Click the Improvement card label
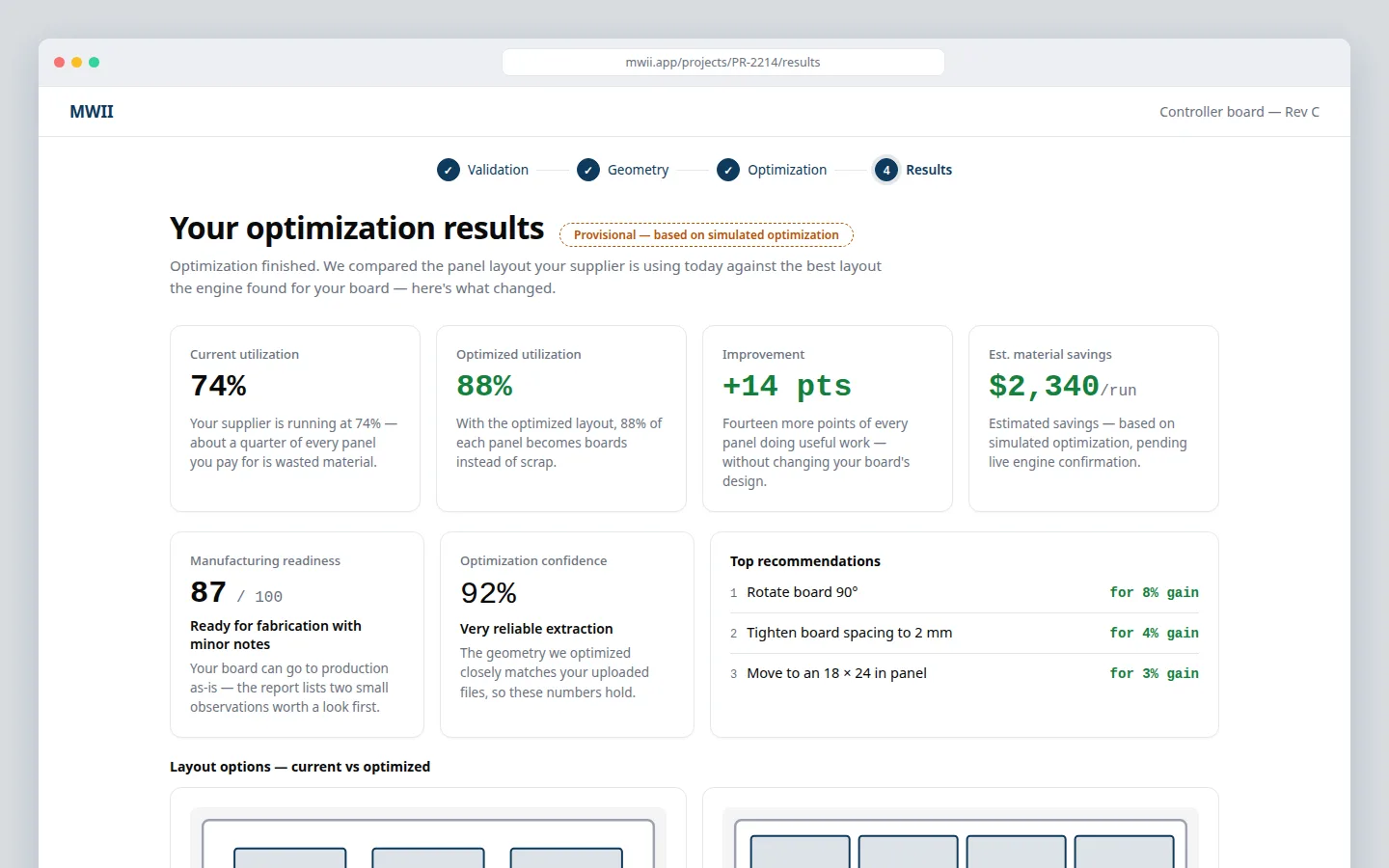Screen dimensions: 1389x868 (x=763, y=354)
